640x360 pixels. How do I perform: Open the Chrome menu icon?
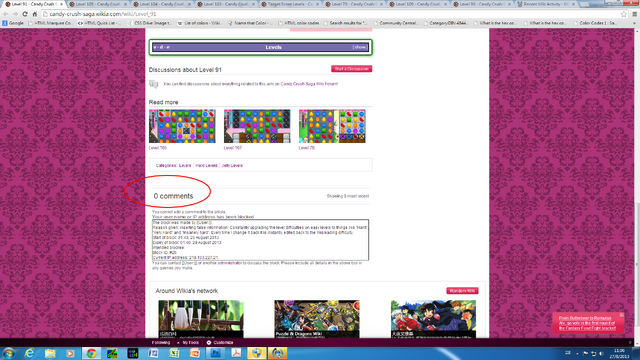click(635, 14)
